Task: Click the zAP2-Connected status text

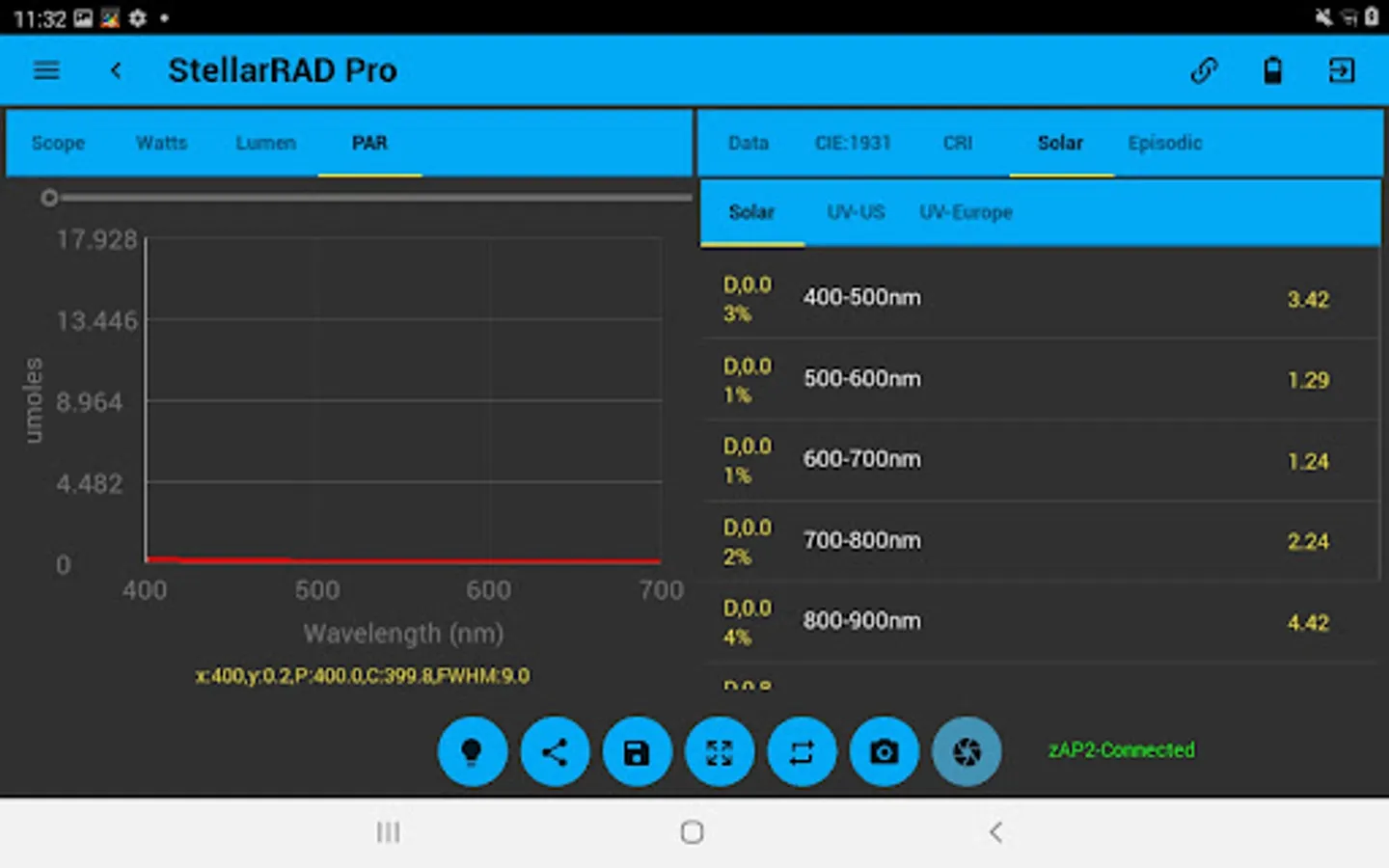Action: [x=1122, y=750]
